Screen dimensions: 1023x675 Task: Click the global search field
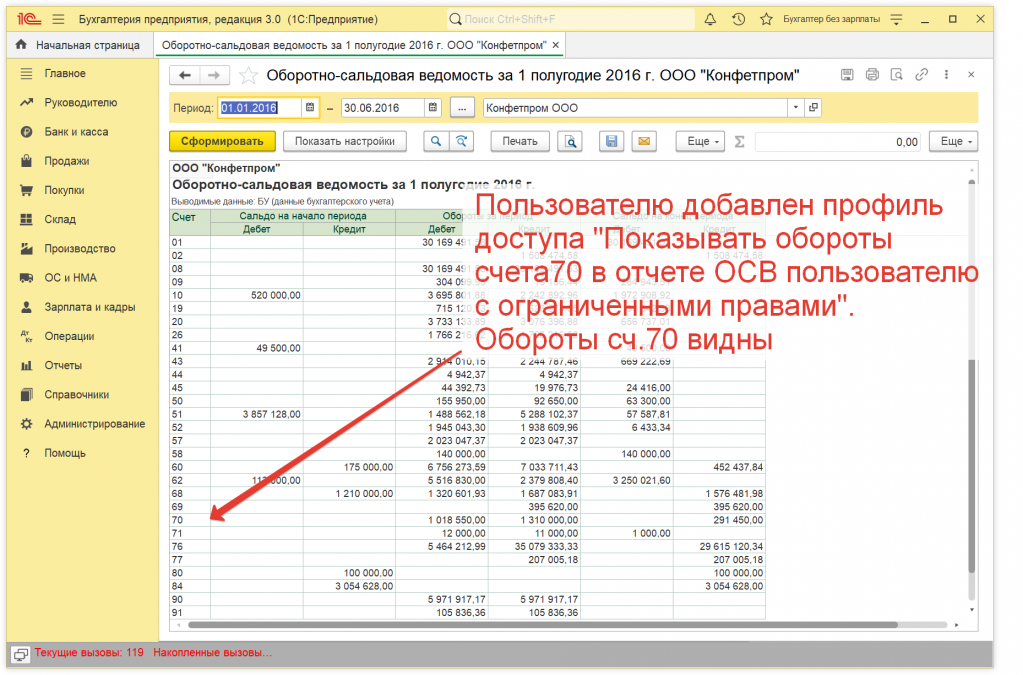click(571, 19)
